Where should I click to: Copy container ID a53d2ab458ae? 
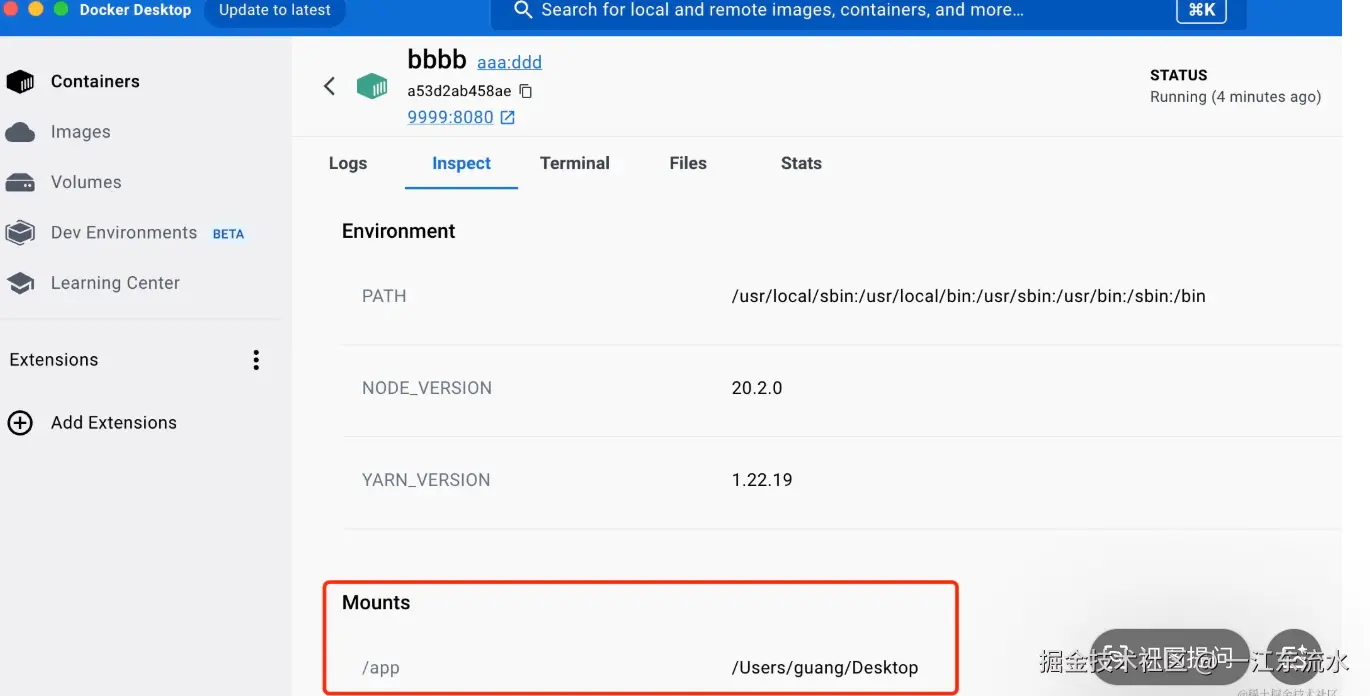click(x=526, y=91)
